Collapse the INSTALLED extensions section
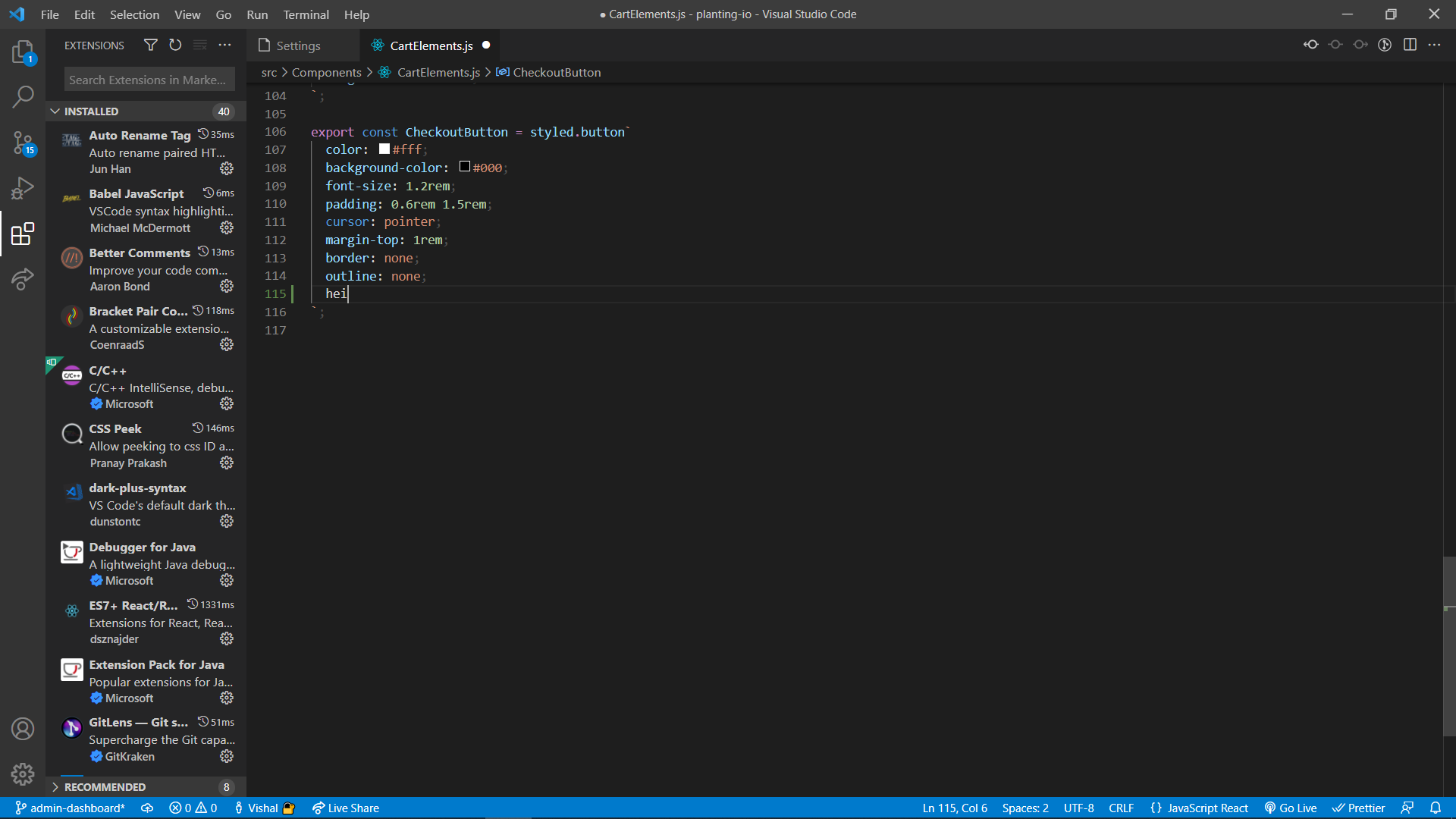The image size is (1456, 819). pyautogui.click(x=55, y=111)
